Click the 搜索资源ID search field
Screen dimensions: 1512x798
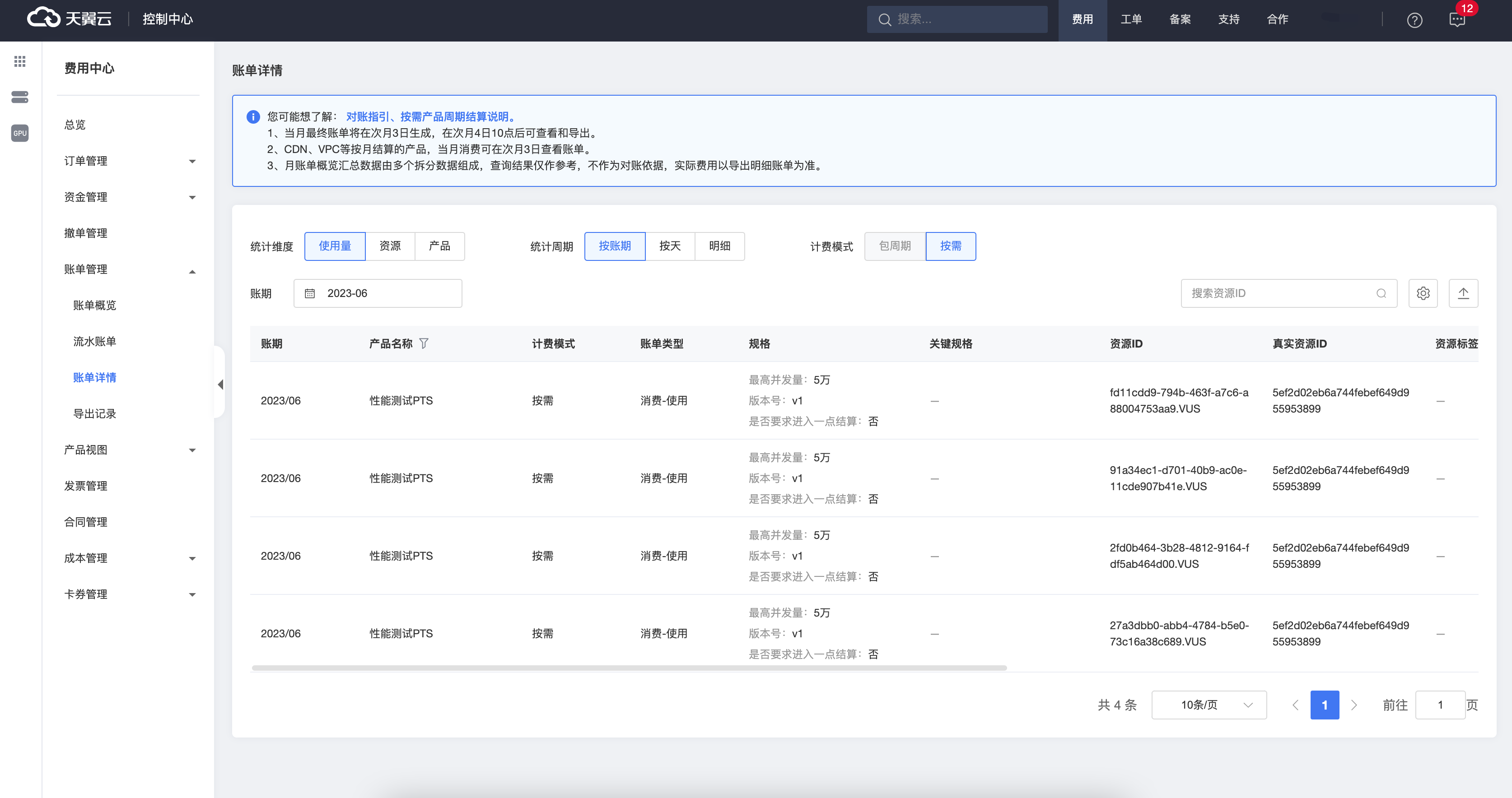coord(1279,293)
